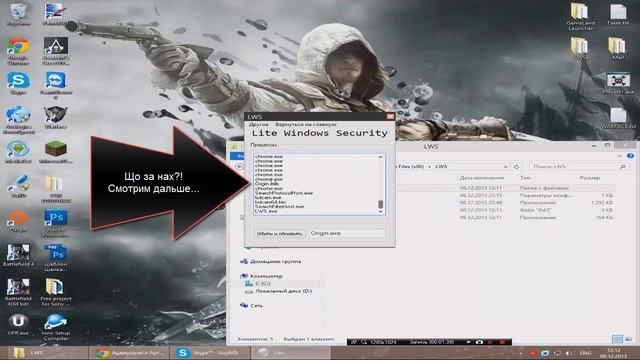Open the Mail folder on desktop
This screenshot has width=640, height=360.
617,49
